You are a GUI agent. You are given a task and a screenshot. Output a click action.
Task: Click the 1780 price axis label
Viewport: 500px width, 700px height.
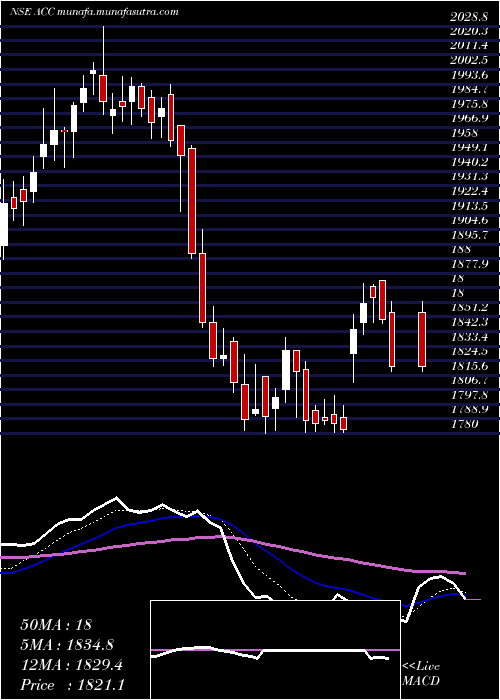click(465, 424)
